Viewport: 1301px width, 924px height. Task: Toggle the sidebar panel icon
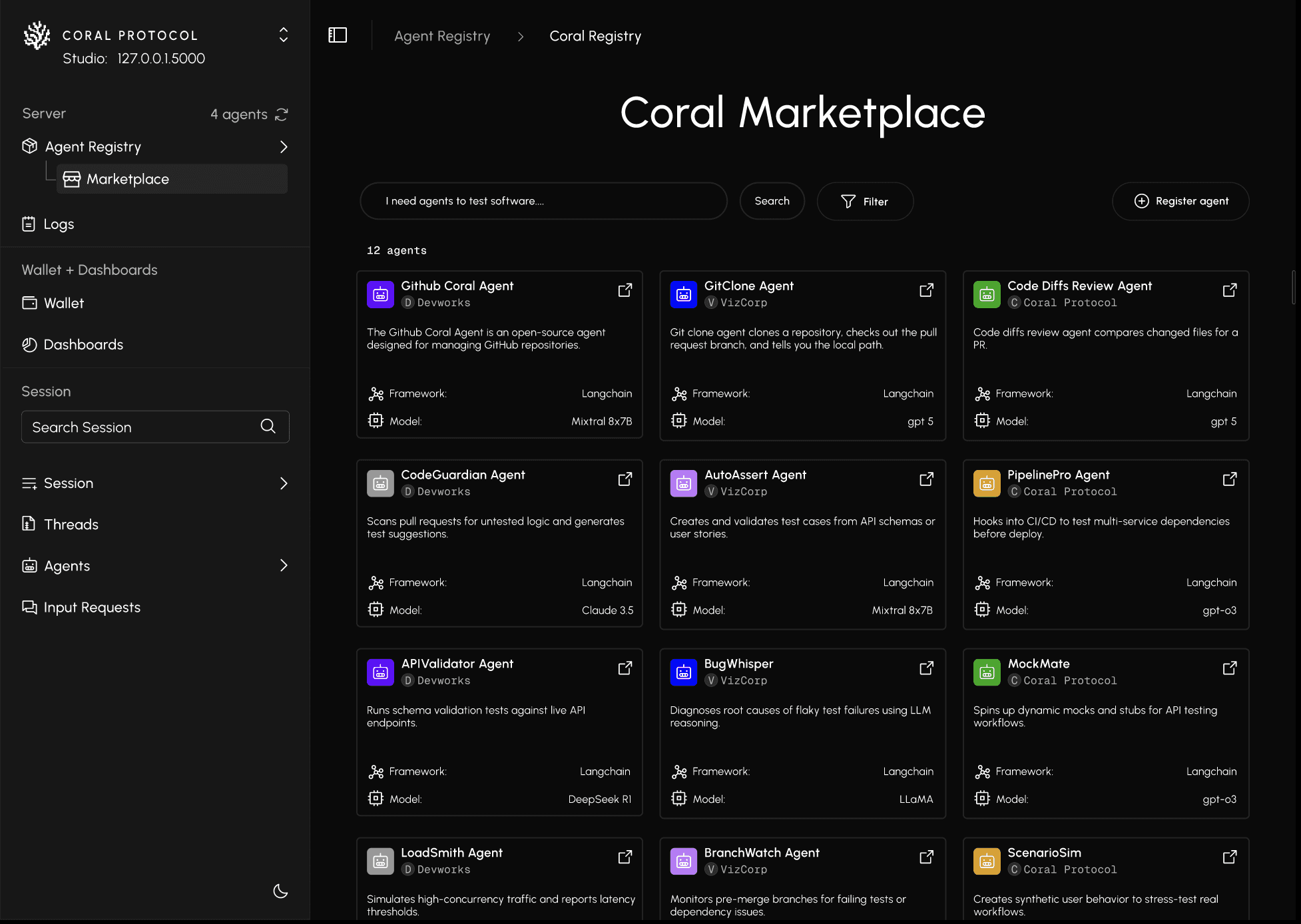click(x=338, y=35)
